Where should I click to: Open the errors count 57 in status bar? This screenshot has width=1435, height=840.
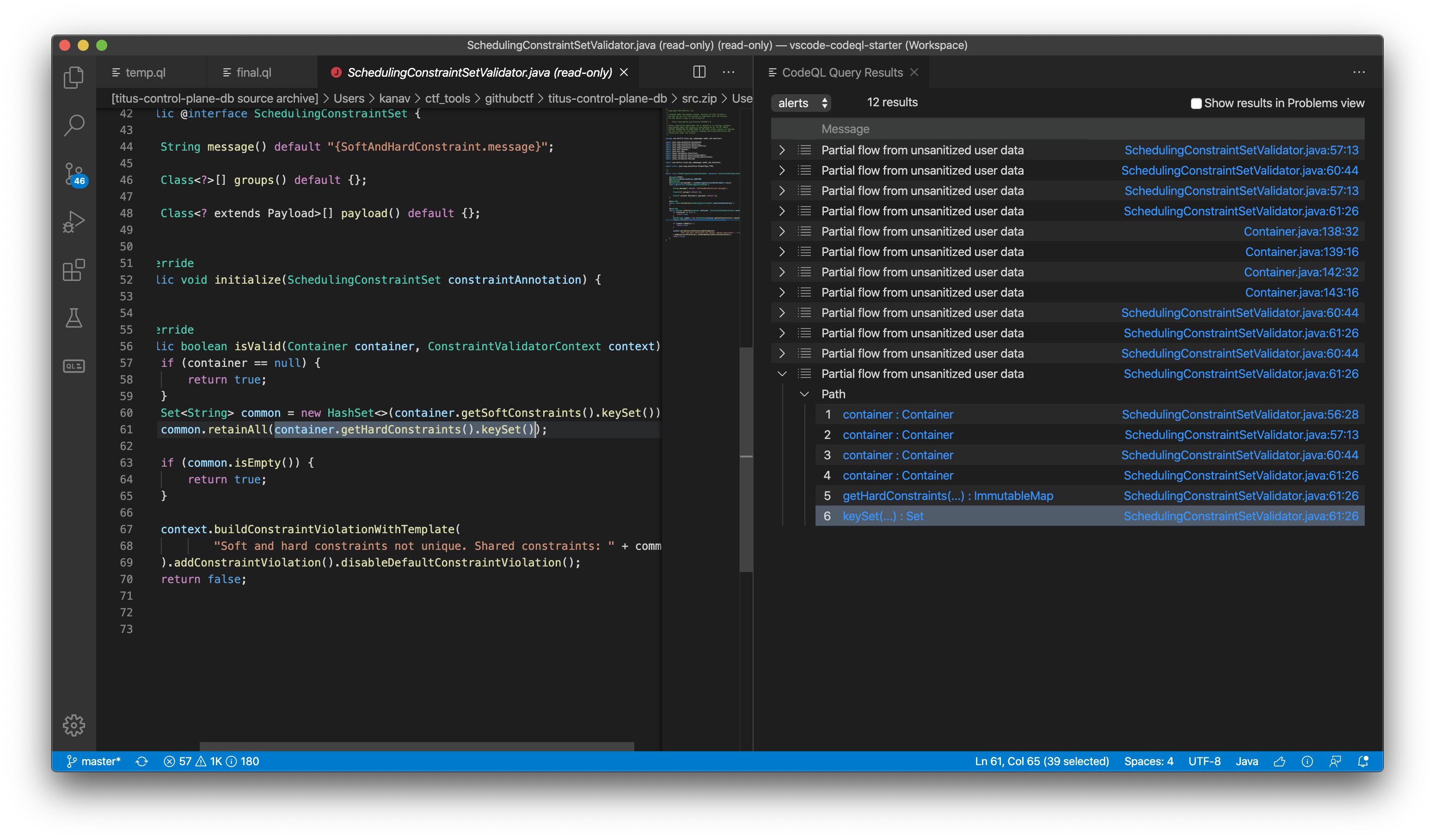(178, 761)
